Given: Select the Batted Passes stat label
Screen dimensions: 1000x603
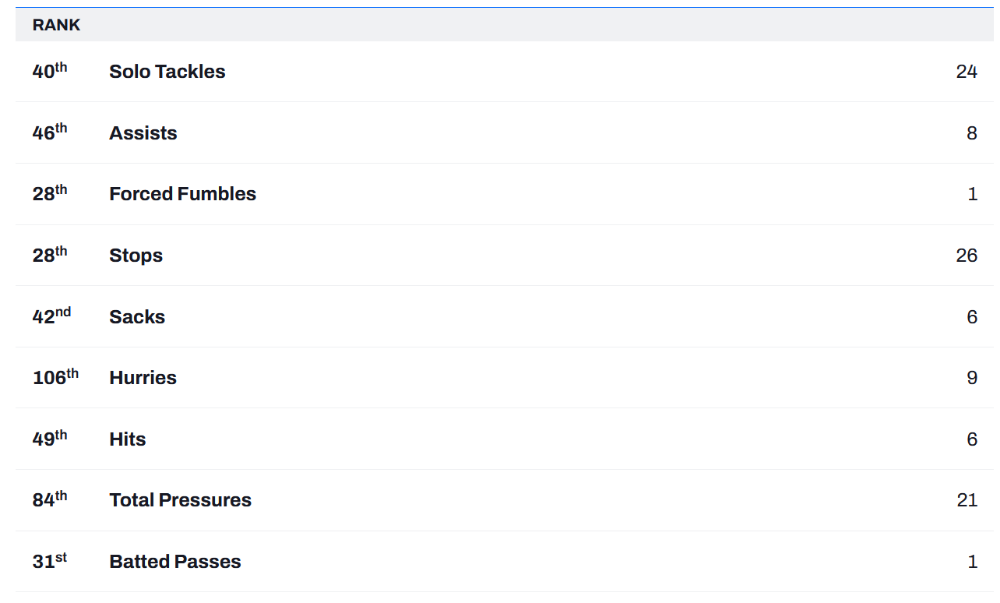Looking at the screenshot, I should pyautogui.click(x=175, y=562).
